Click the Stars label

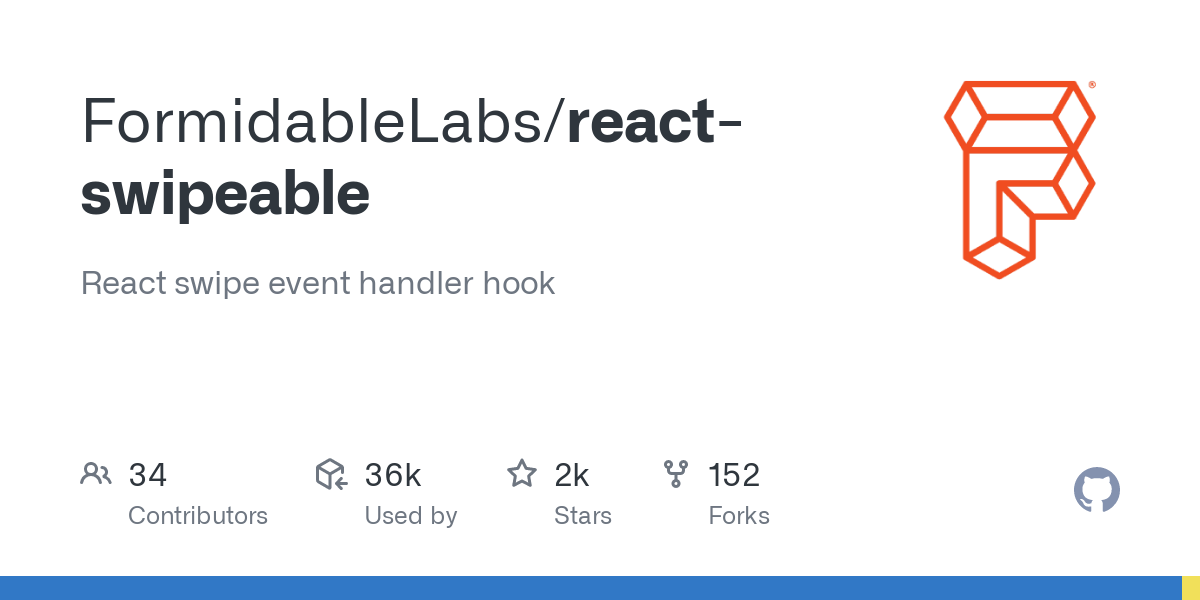(x=583, y=516)
